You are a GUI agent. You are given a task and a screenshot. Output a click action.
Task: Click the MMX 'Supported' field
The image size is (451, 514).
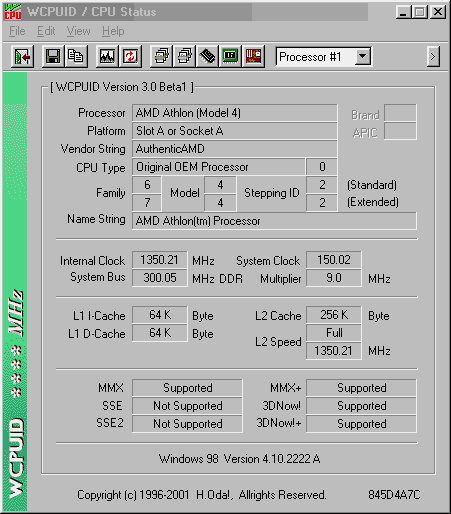click(187, 388)
